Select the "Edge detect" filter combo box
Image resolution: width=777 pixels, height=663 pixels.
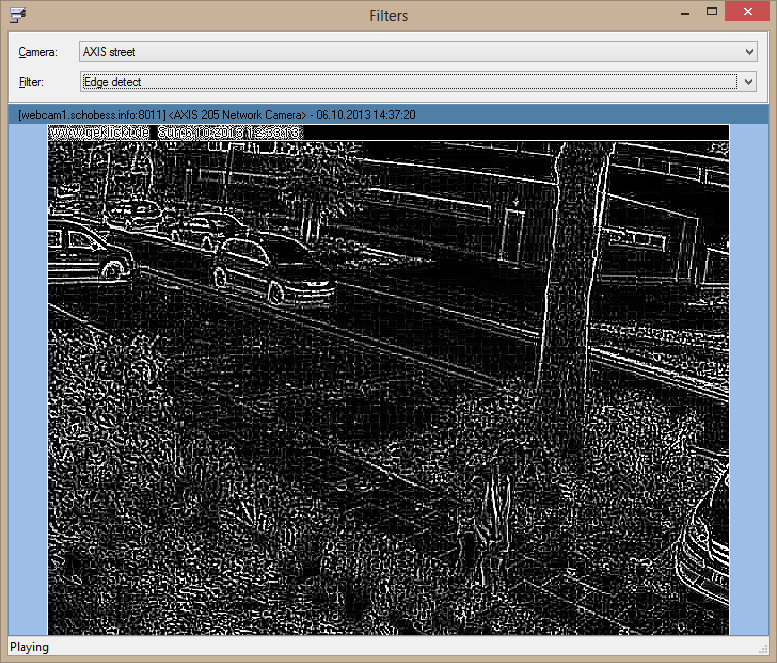tap(410, 82)
